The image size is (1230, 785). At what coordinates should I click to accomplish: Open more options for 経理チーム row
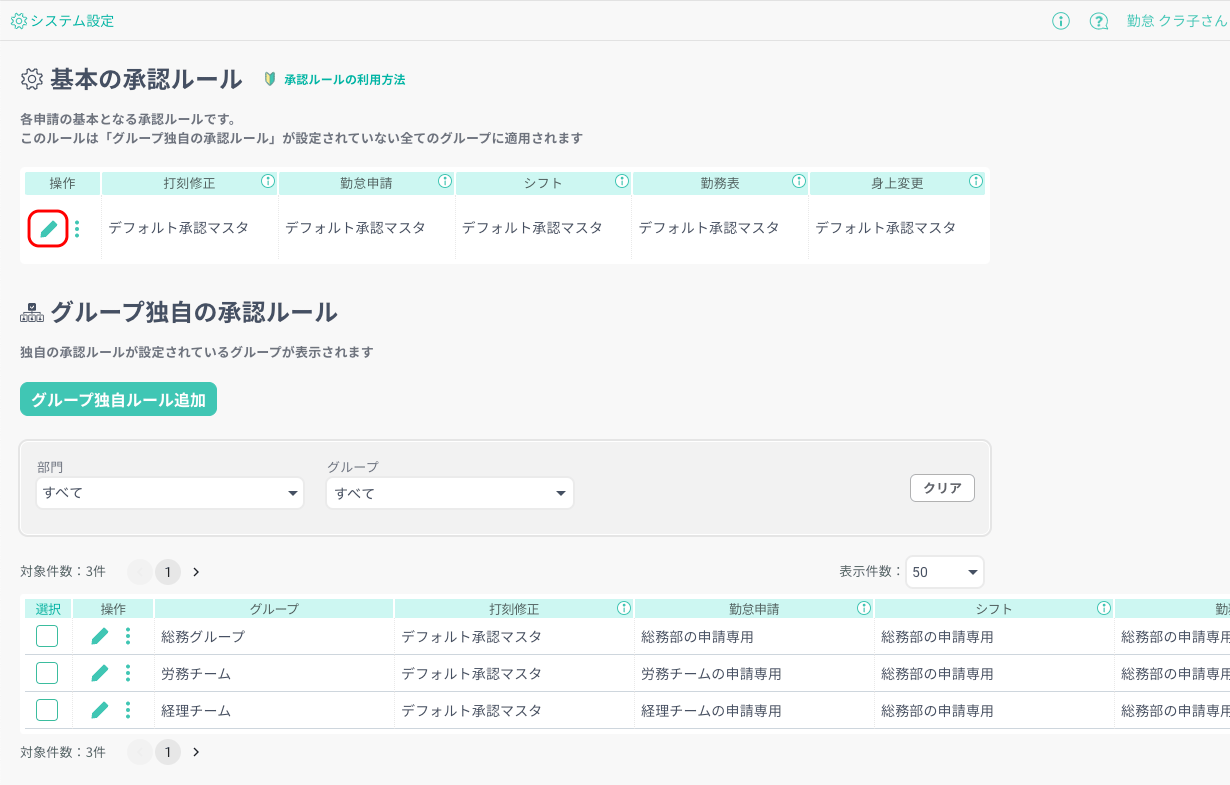pos(128,710)
